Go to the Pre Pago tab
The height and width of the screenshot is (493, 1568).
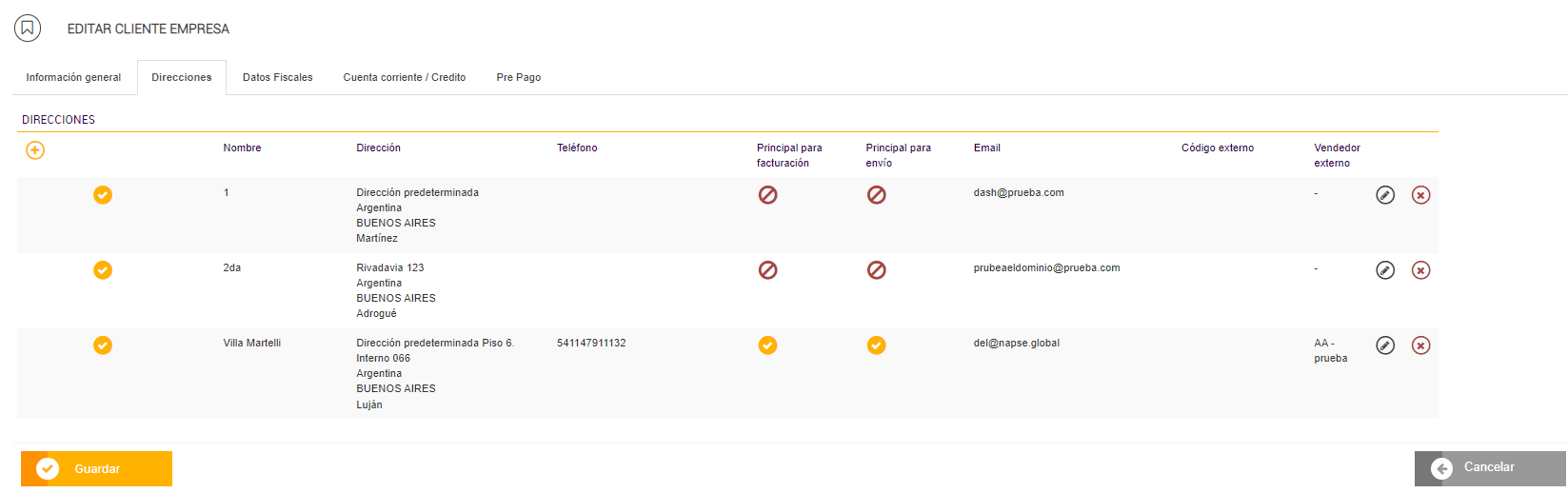[x=519, y=77]
